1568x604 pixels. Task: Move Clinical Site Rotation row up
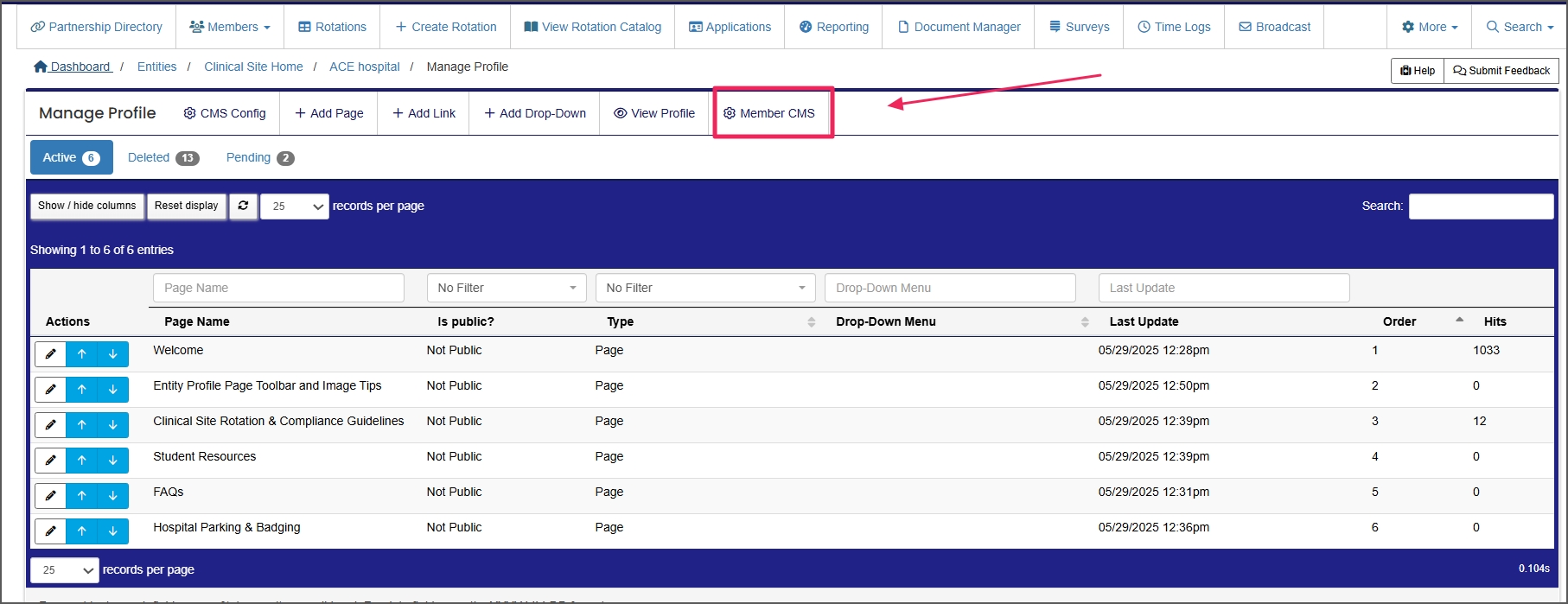point(82,425)
